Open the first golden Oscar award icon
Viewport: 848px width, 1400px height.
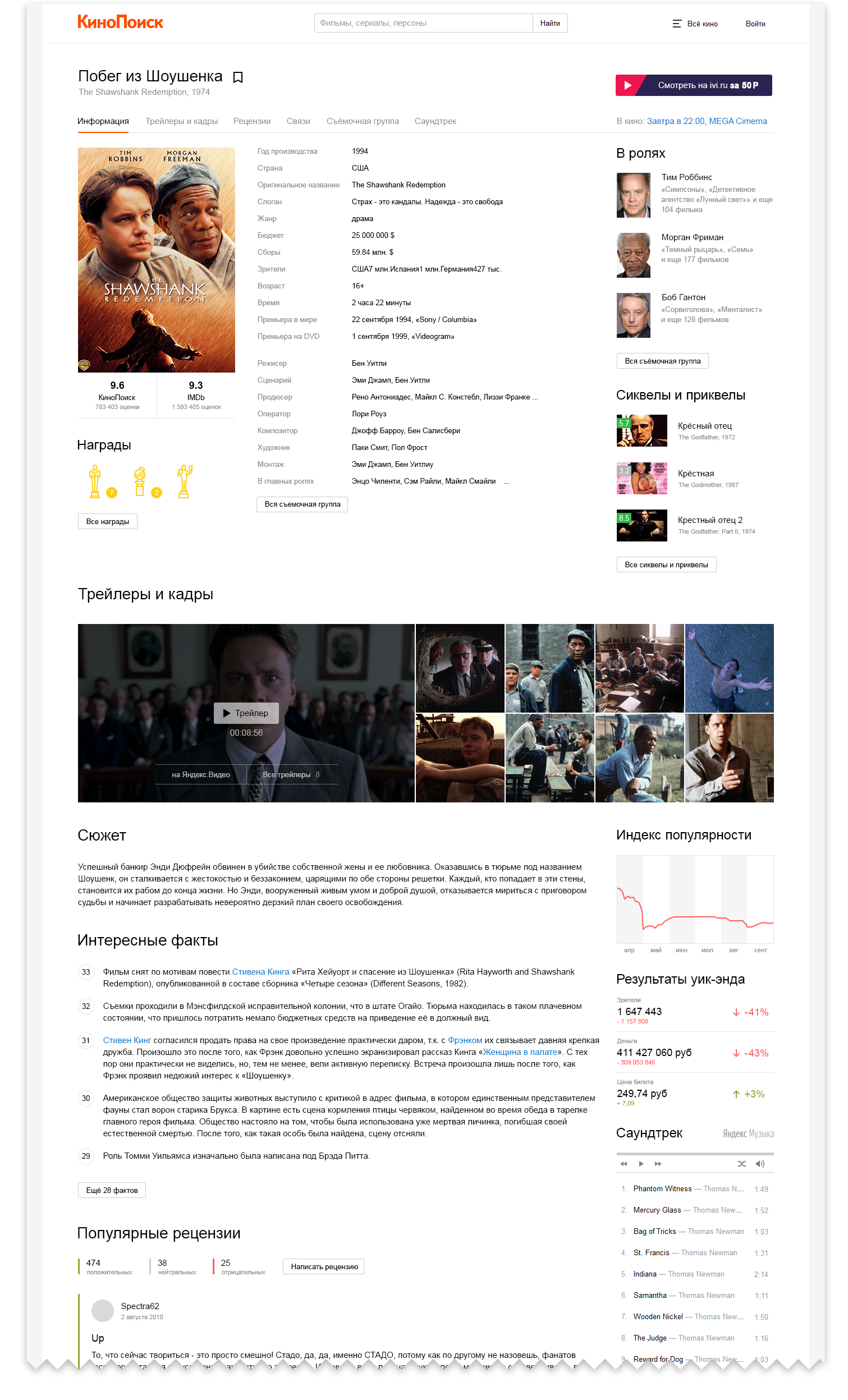[x=95, y=481]
